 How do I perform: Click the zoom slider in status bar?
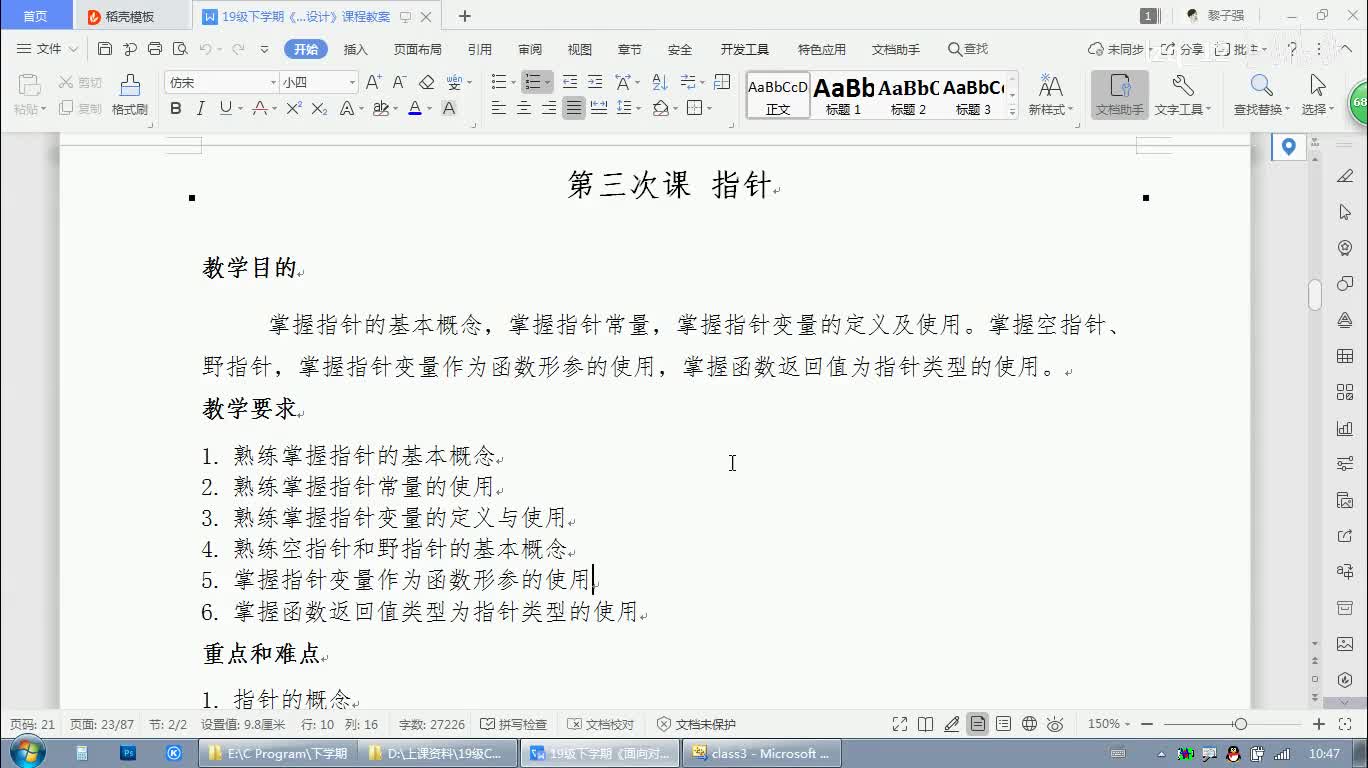click(x=1240, y=724)
